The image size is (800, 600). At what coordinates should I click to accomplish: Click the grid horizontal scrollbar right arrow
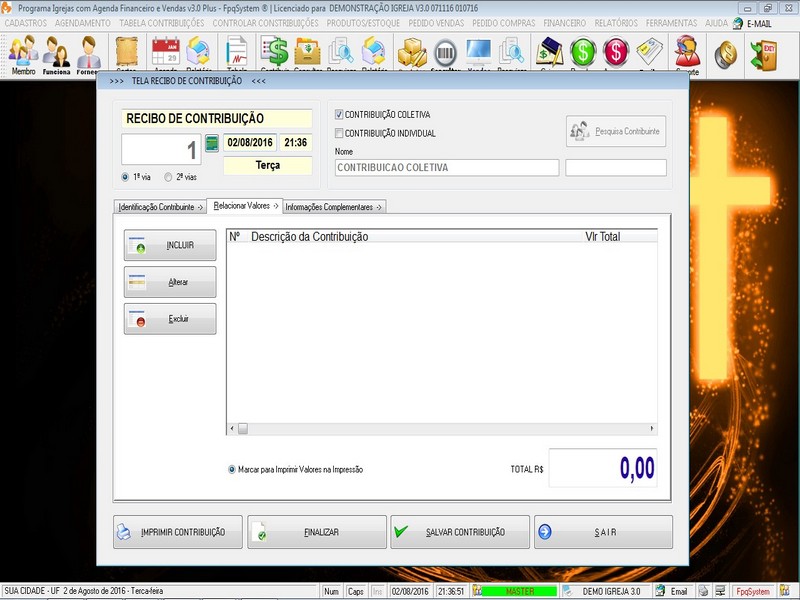tap(652, 429)
